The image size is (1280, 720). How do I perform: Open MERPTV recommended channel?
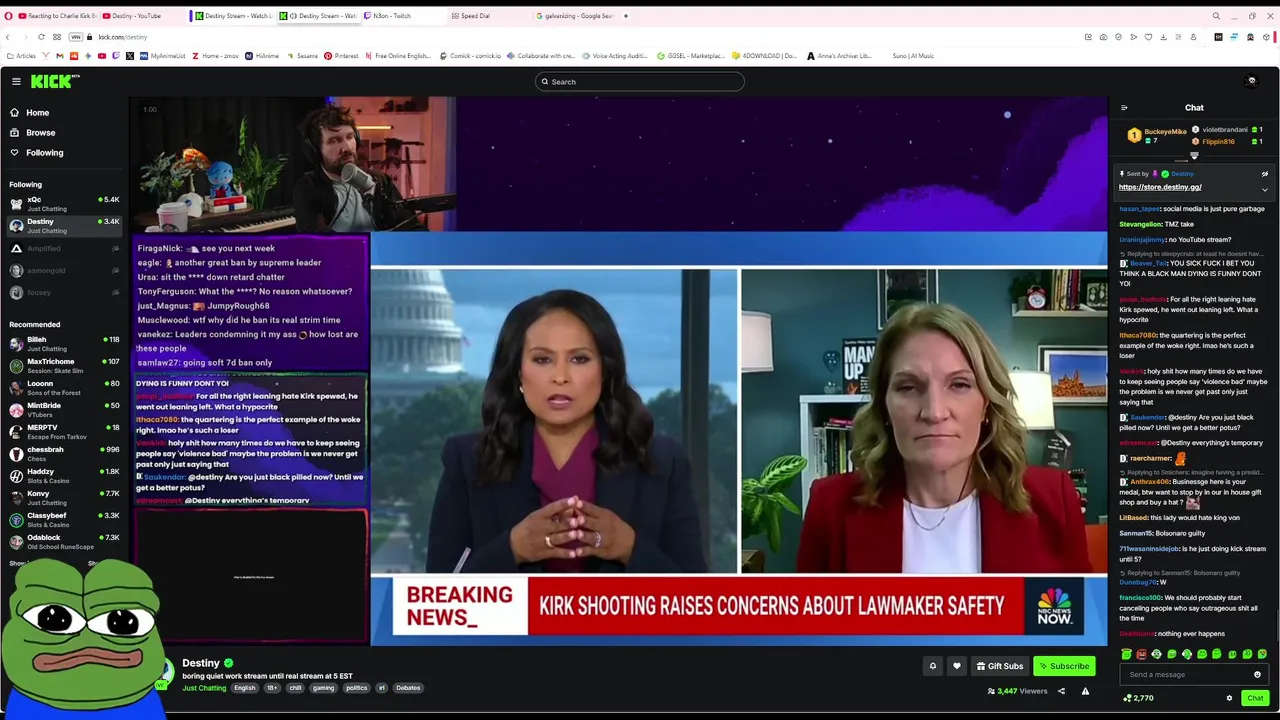64,431
